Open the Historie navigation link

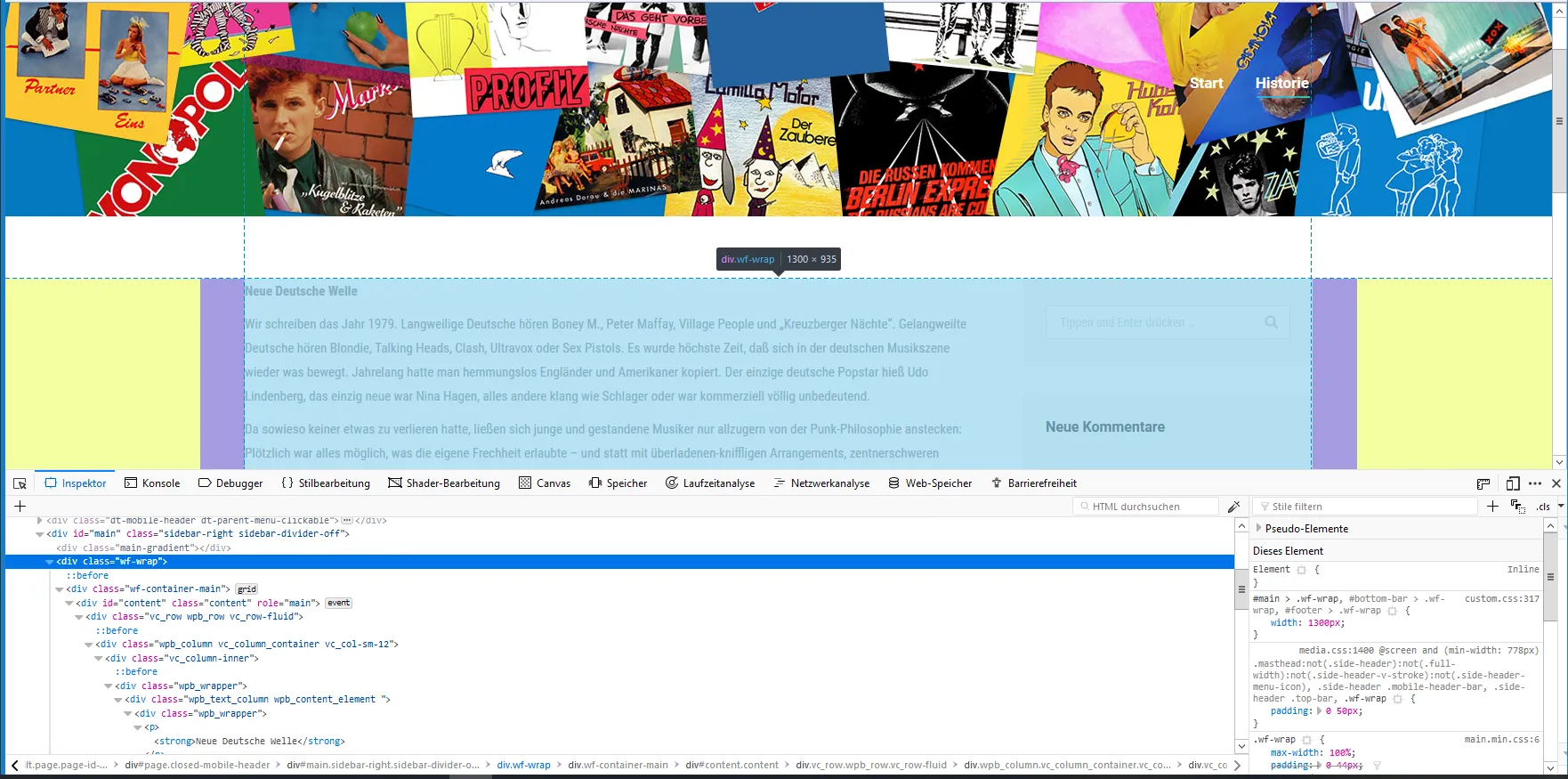pos(1281,83)
